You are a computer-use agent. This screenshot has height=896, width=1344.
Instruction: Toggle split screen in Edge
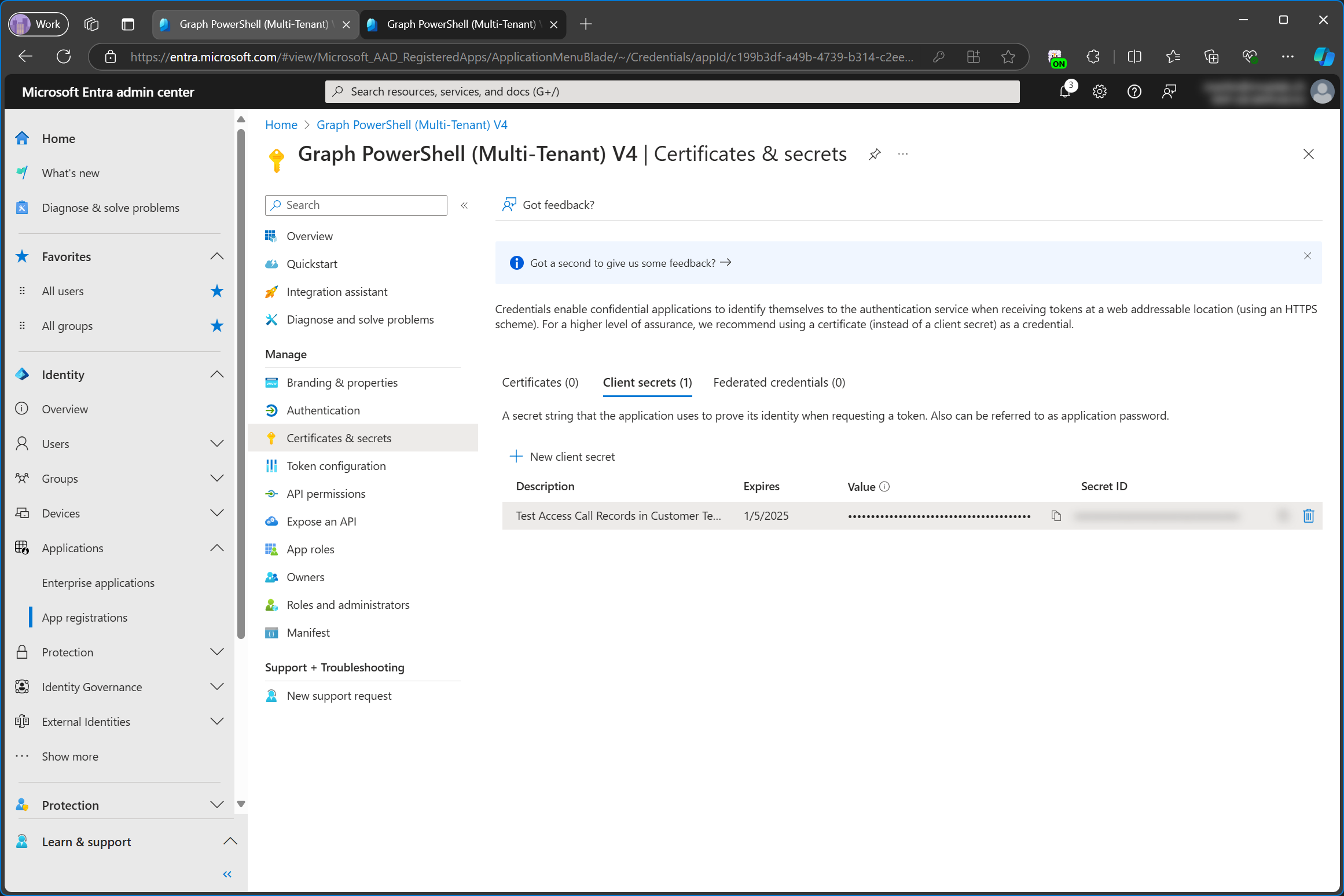1134,57
